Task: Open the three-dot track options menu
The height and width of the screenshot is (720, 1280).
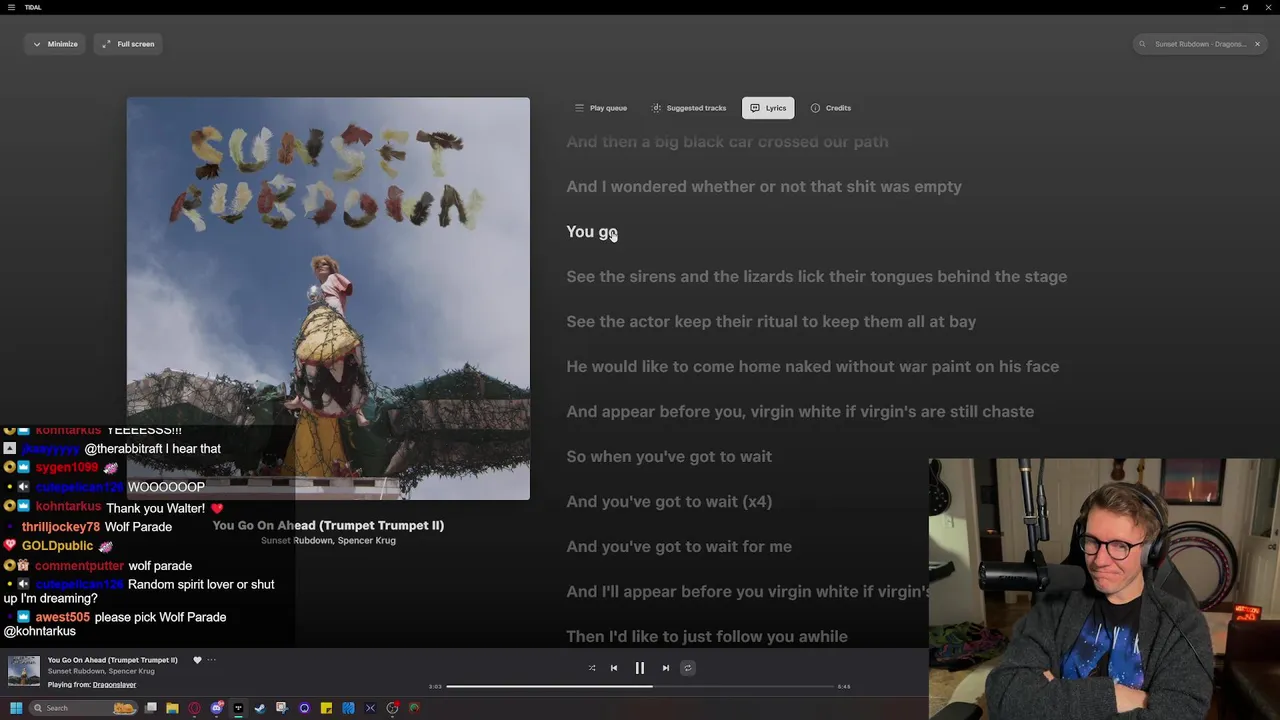Action: coord(211,660)
